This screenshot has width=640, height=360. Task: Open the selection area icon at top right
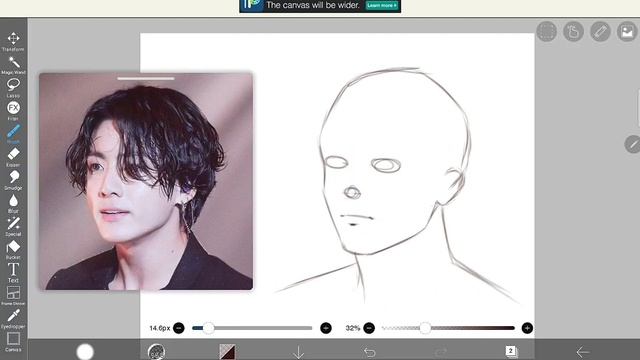547,31
